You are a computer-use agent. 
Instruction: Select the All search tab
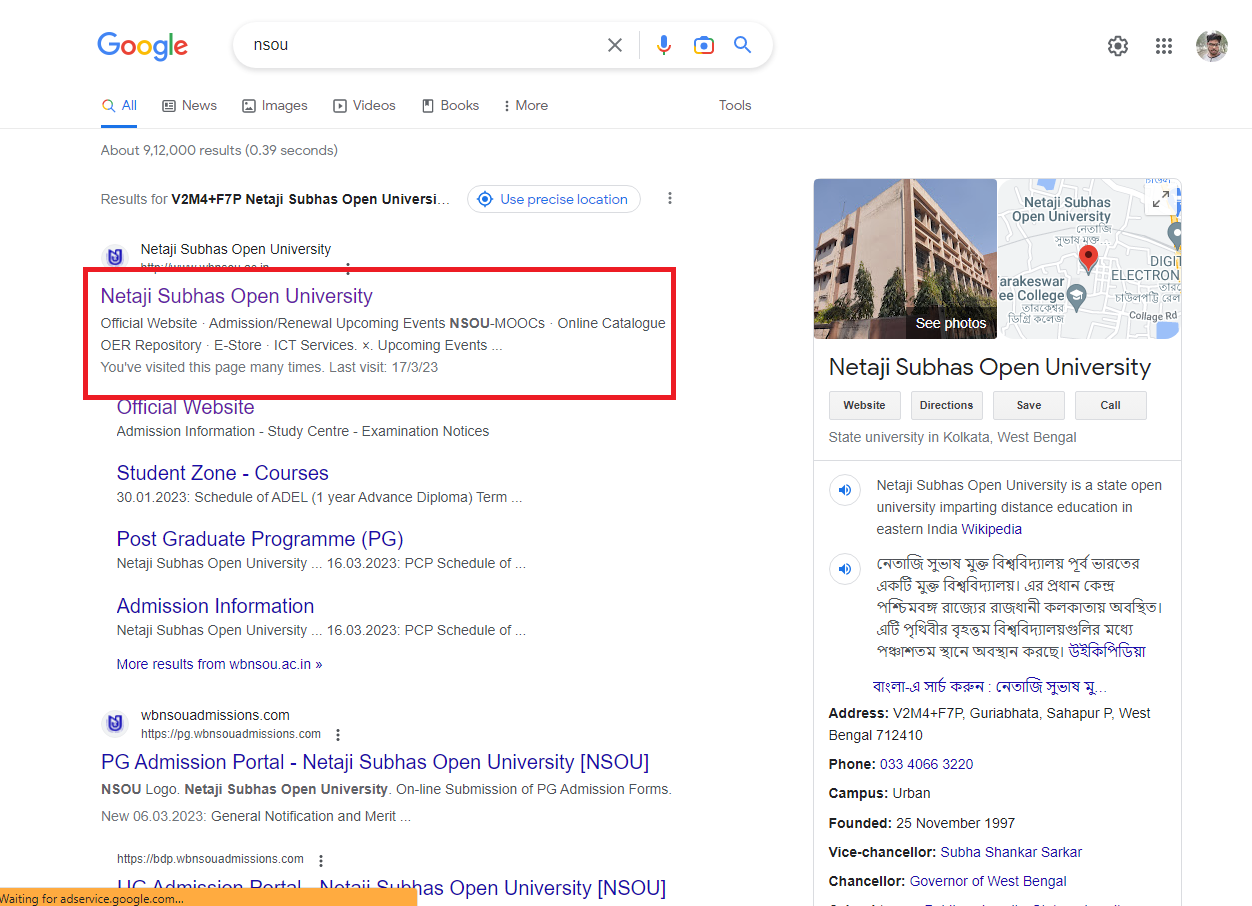(119, 105)
